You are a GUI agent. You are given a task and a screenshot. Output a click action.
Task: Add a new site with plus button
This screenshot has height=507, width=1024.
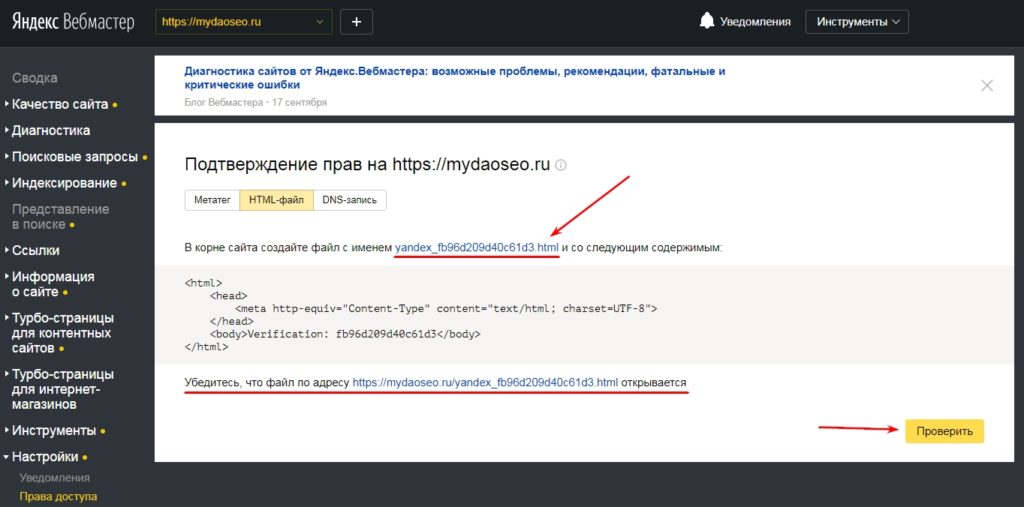coord(357,22)
